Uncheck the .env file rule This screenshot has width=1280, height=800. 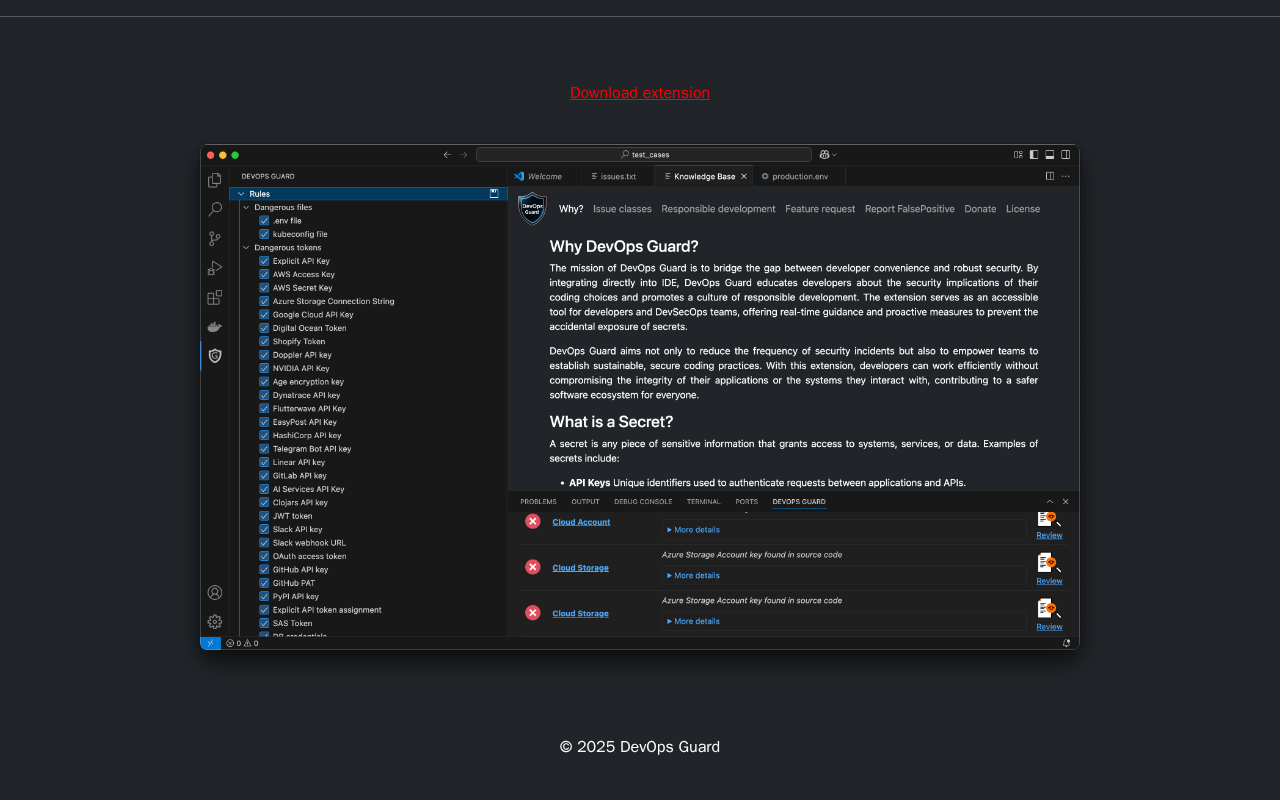(x=264, y=221)
